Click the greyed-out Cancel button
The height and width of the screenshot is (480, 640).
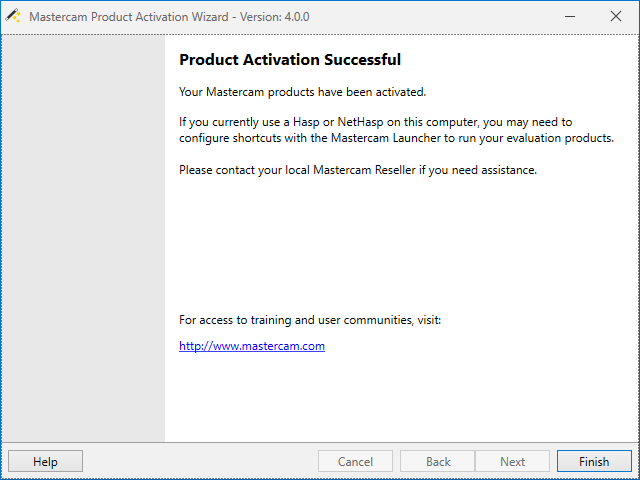[355, 462]
